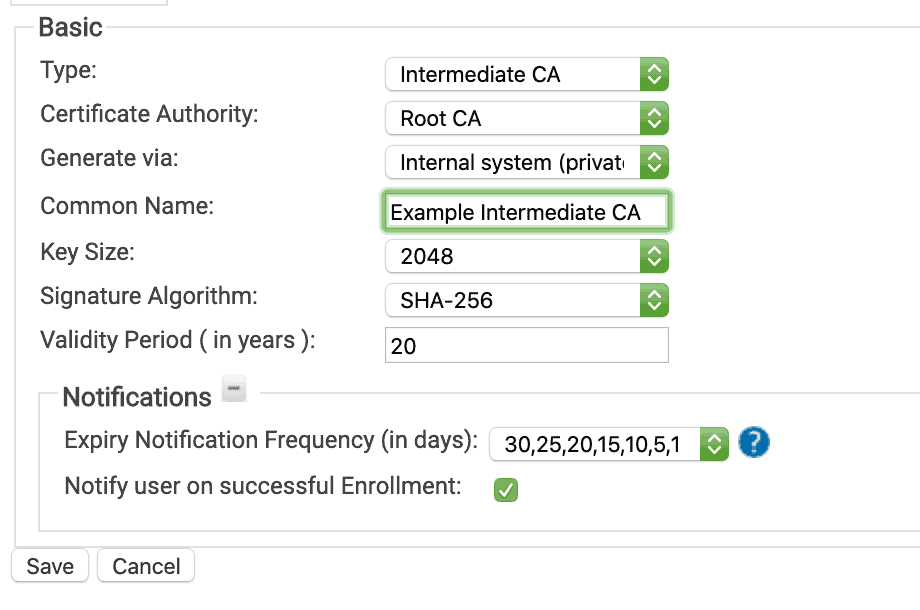Click the Notifications section heading

pyautogui.click(x=137, y=397)
